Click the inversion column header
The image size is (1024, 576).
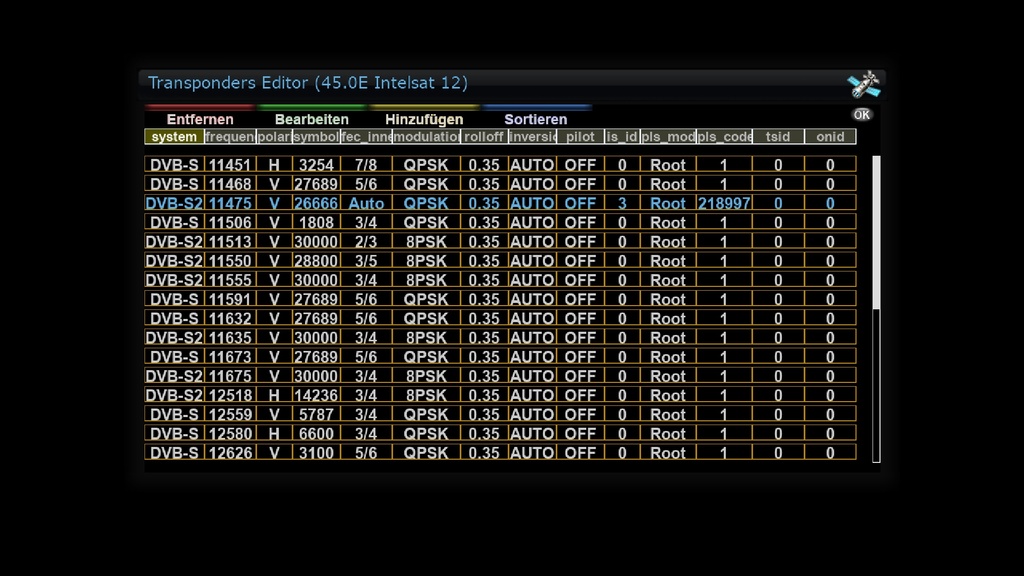pyautogui.click(x=532, y=136)
